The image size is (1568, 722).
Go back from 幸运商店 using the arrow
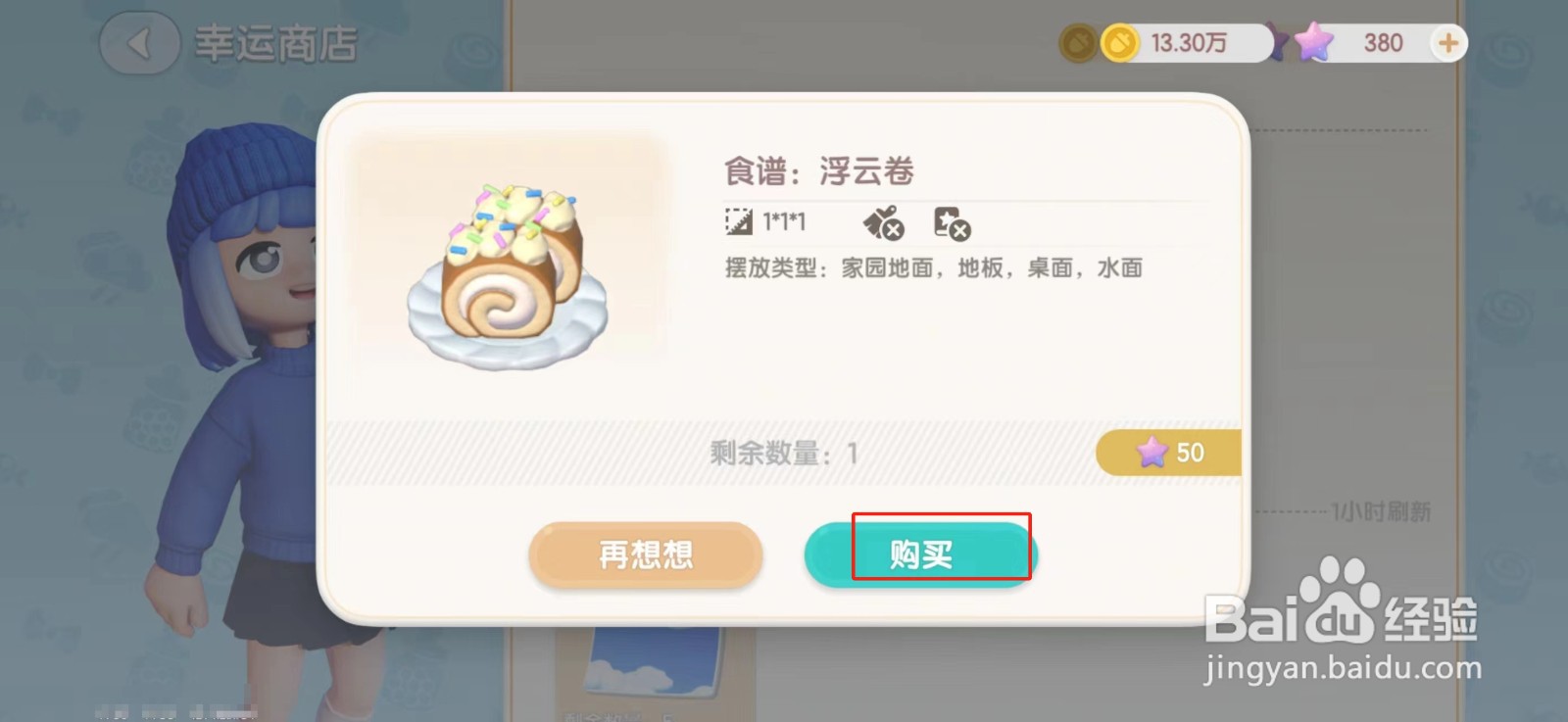coord(139,43)
